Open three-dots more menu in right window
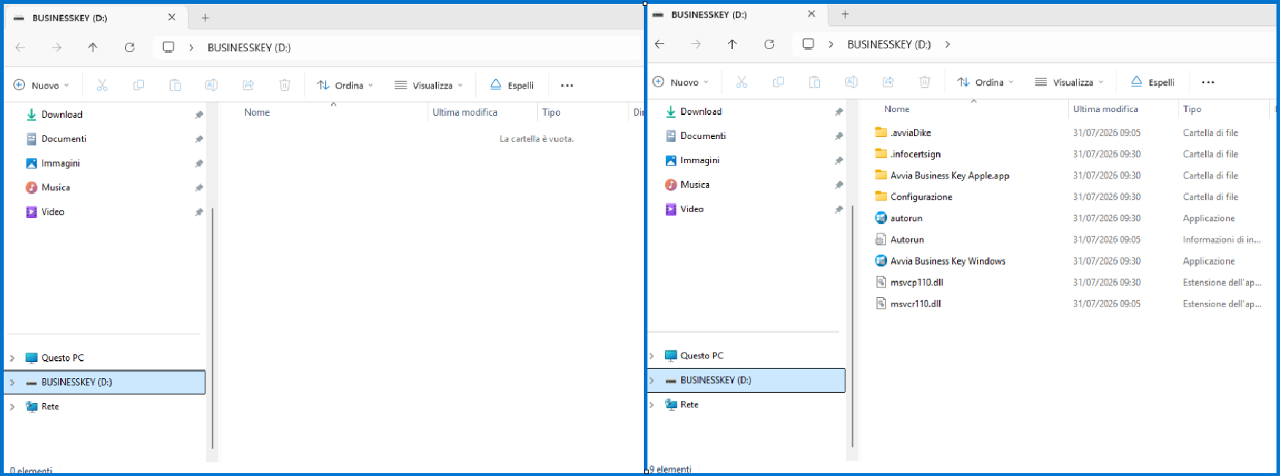This screenshot has width=1280, height=476. coord(1208,82)
